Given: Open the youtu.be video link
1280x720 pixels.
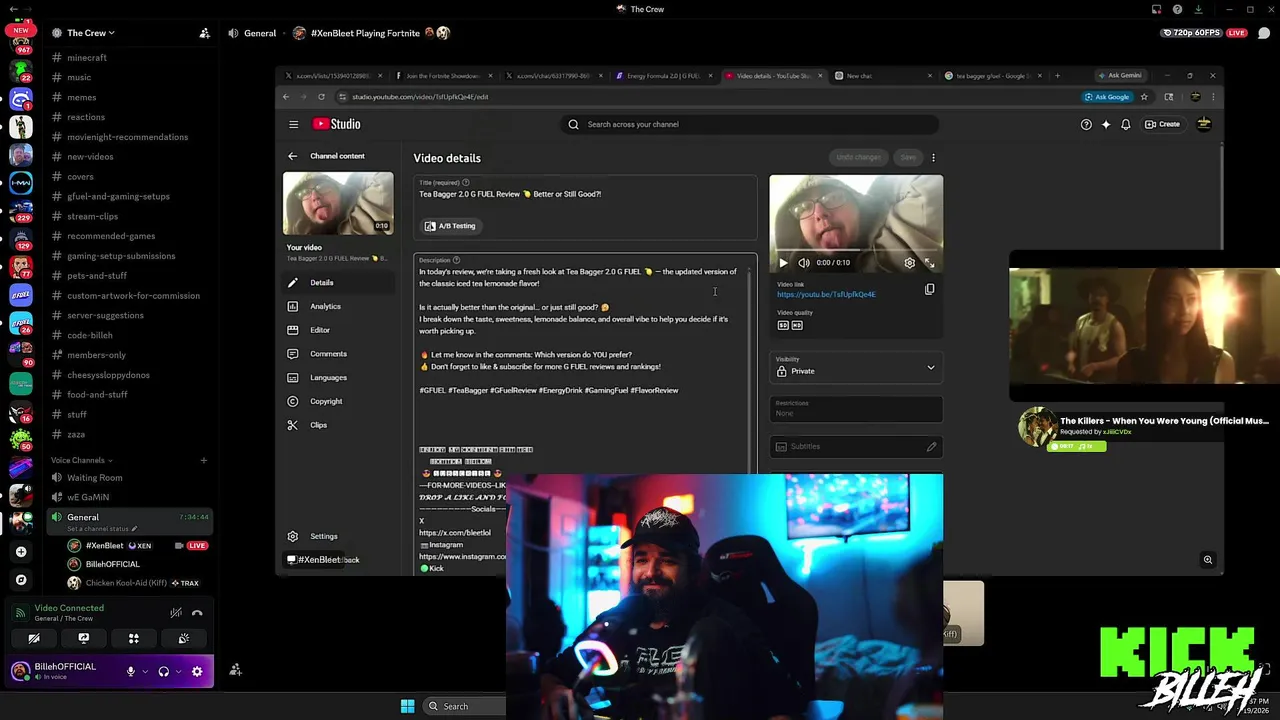Looking at the screenshot, I should click(x=826, y=295).
